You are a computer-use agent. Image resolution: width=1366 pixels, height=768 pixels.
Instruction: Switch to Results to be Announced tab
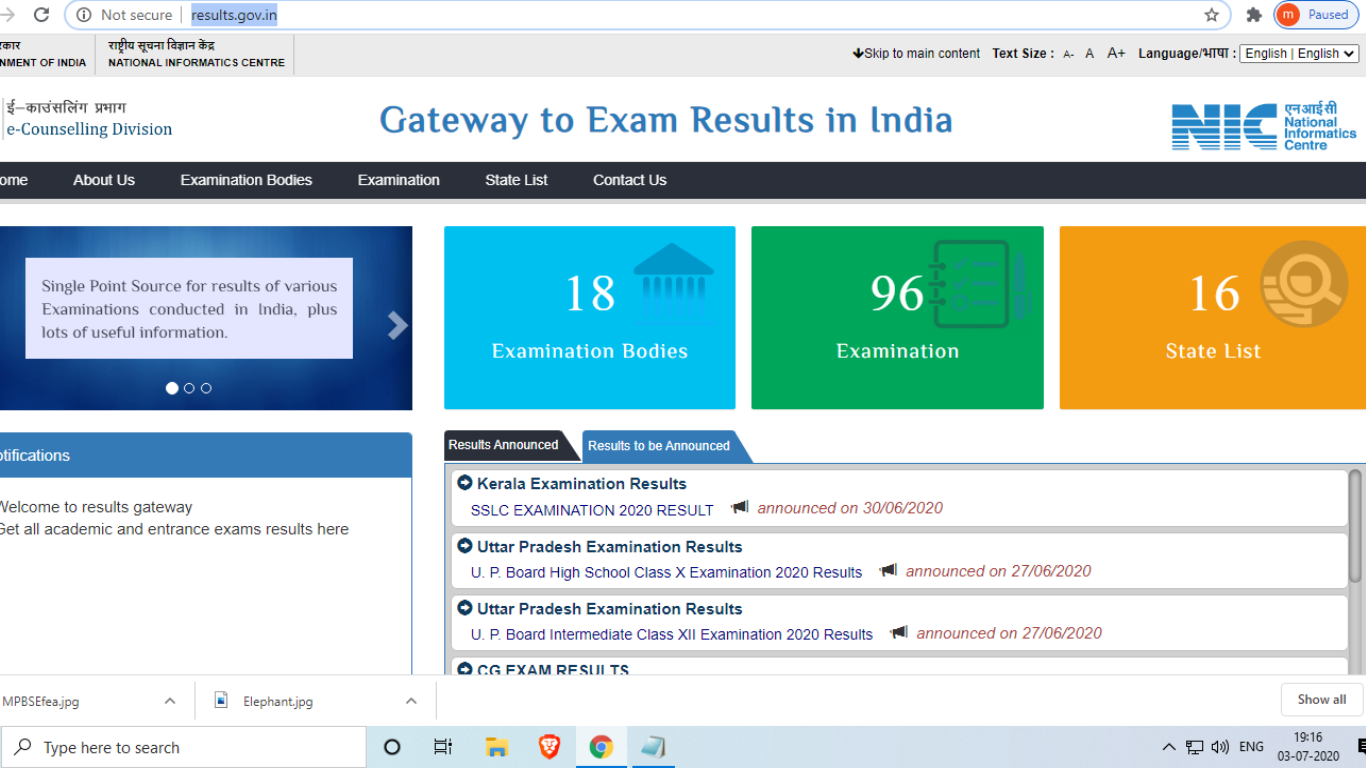659,446
